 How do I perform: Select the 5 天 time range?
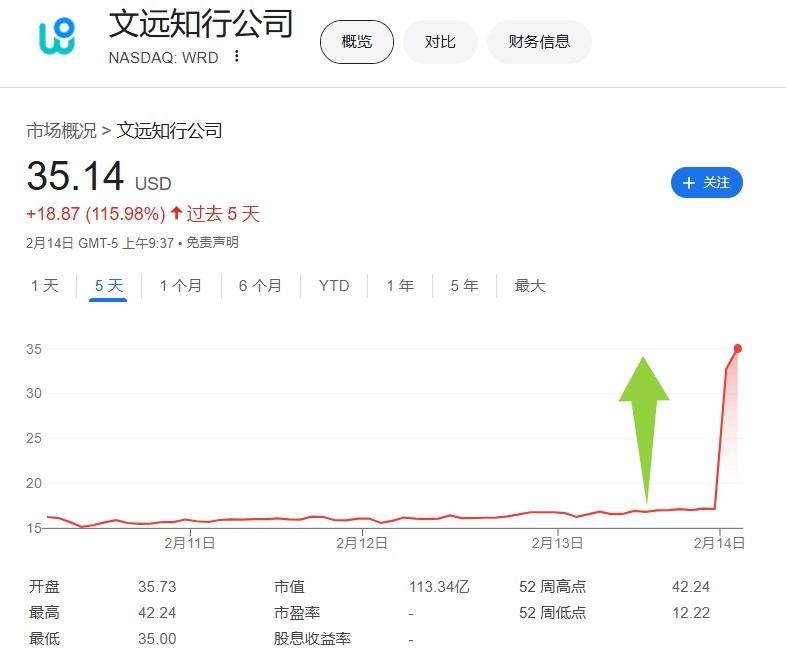[x=108, y=286]
